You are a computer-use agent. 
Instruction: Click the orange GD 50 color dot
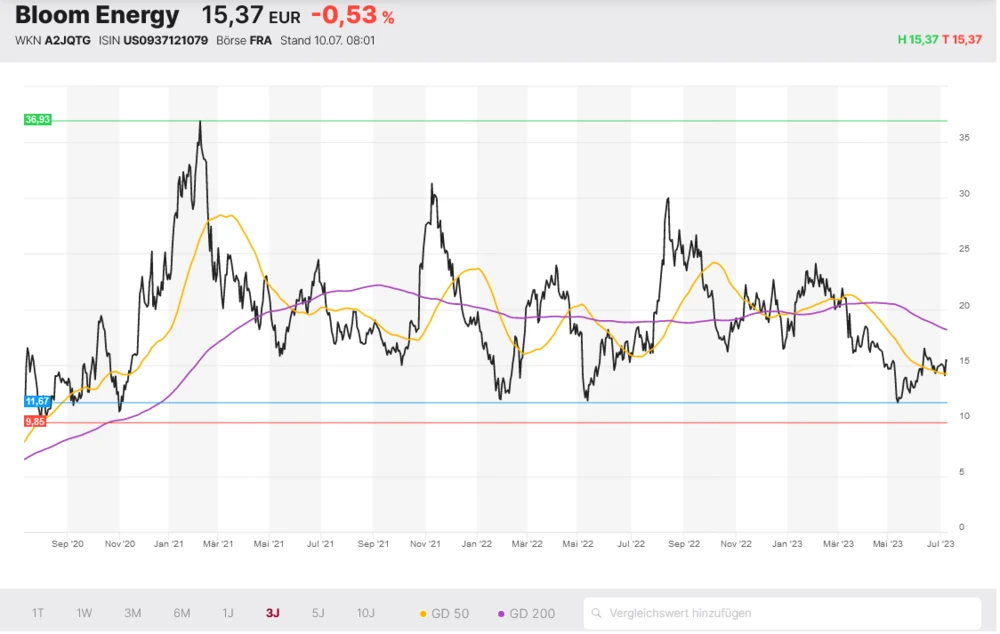(x=423, y=613)
